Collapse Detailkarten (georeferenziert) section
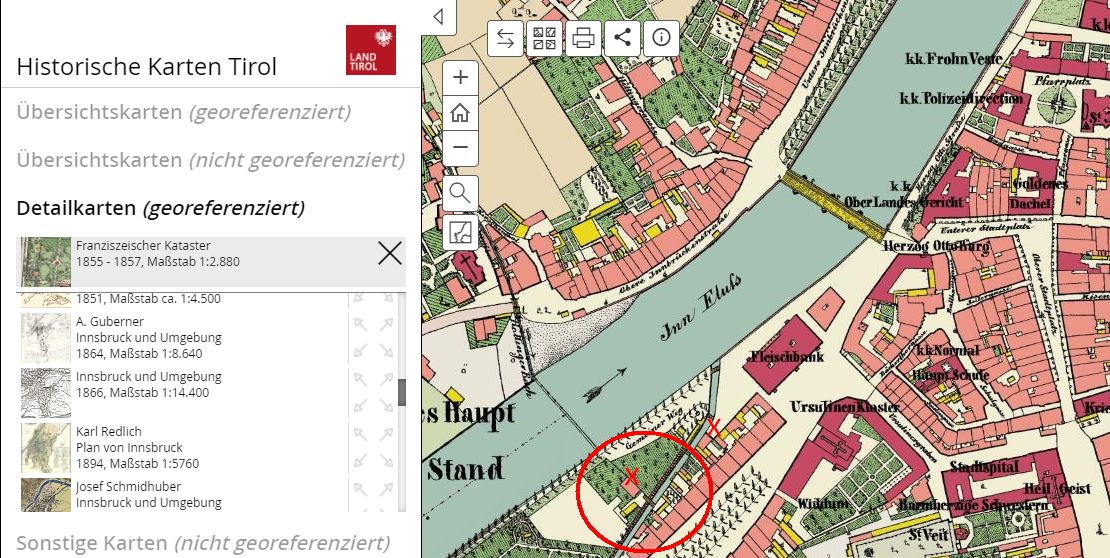 [161, 208]
